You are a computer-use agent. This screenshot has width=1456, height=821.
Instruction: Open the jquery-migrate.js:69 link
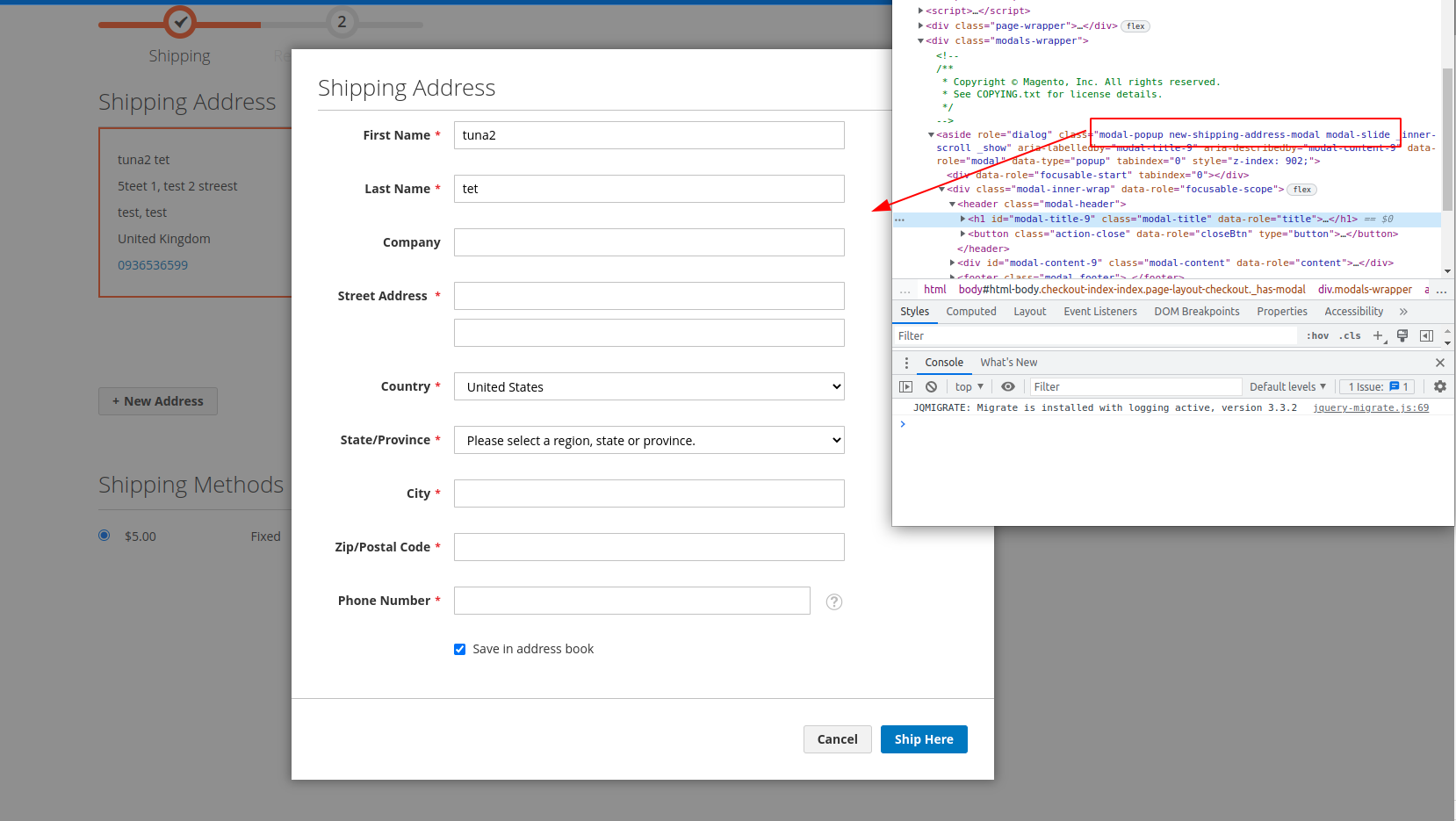[x=1371, y=407]
